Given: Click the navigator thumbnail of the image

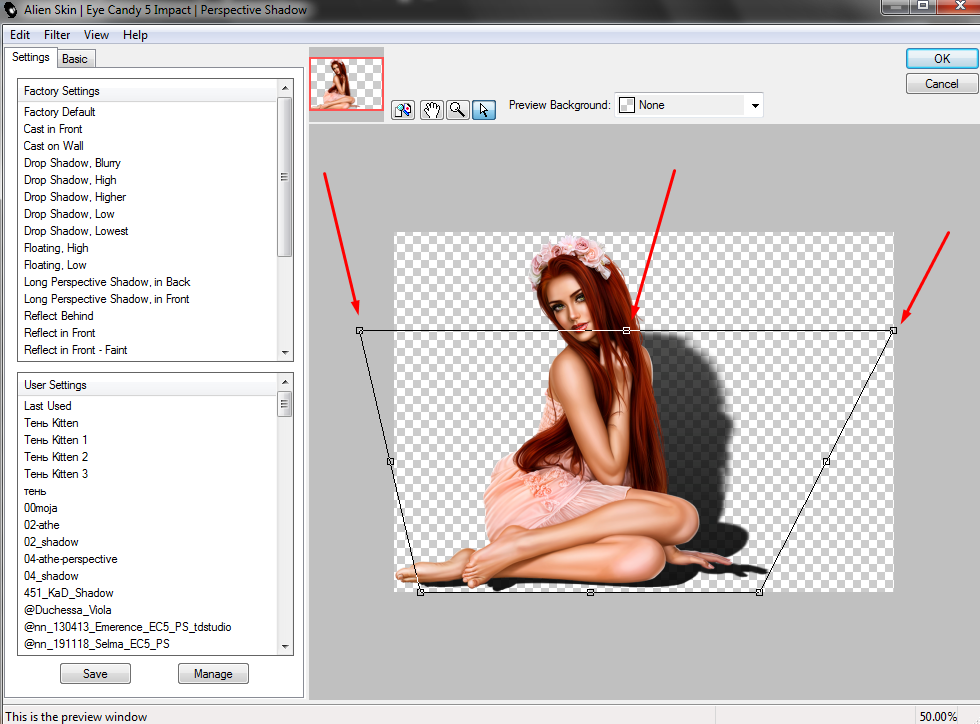Looking at the screenshot, I should pyautogui.click(x=346, y=83).
